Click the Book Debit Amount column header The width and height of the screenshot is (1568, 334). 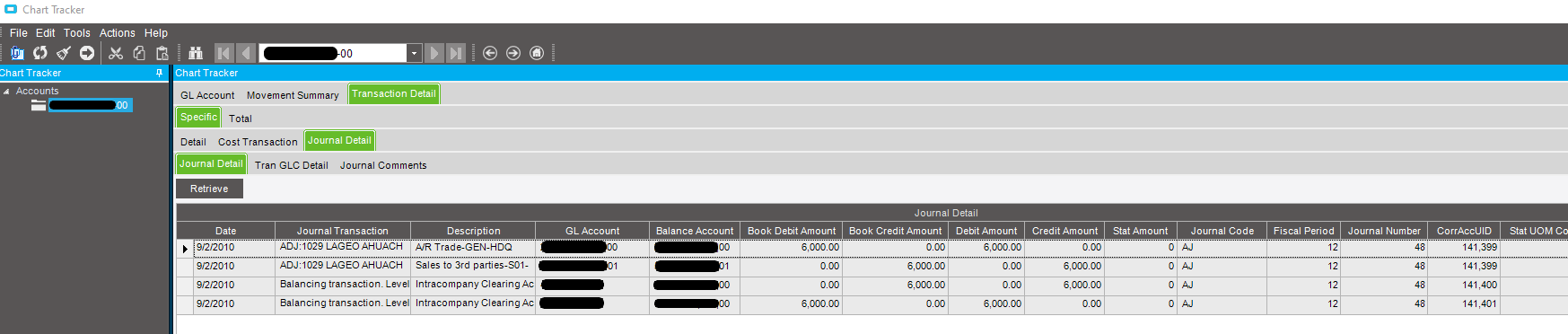(792, 231)
